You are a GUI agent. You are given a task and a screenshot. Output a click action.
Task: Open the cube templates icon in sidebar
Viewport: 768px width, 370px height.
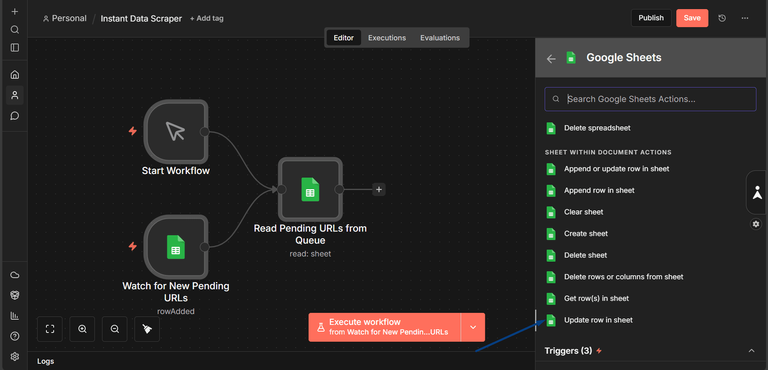click(x=15, y=295)
